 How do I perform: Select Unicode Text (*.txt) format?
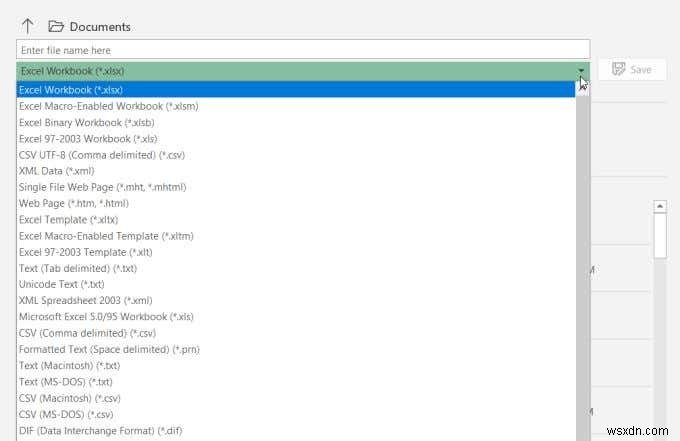[x=296, y=284]
